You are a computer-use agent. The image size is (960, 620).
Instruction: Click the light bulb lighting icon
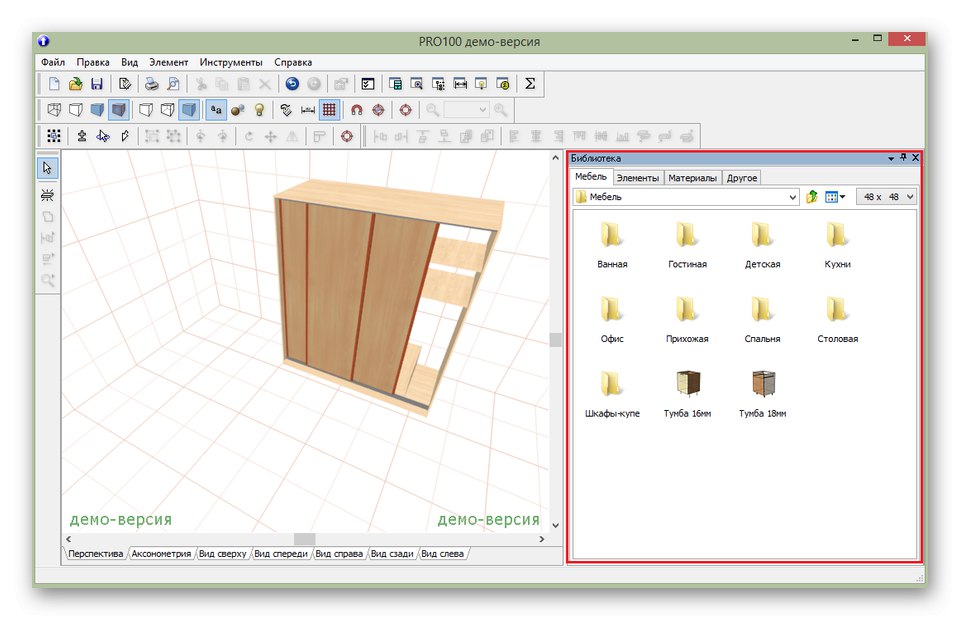(259, 110)
